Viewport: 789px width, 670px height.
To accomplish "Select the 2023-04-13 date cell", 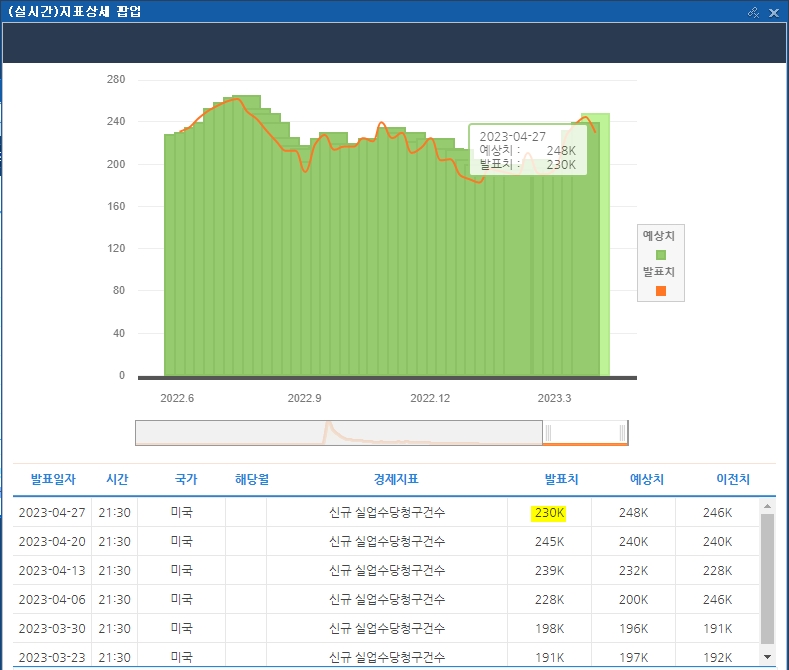I will click(x=52, y=570).
